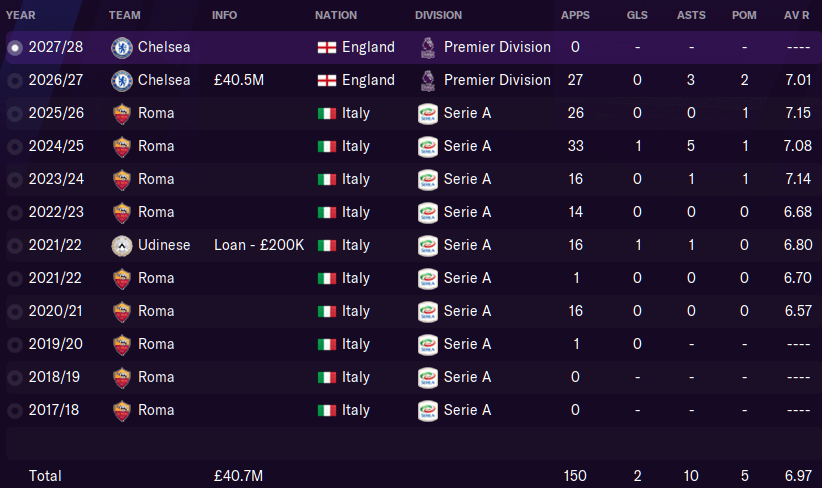The height and width of the screenshot is (488, 822).
Task: Click the DIVISION column header
Action: pyautogui.click(x=438, y=15)
